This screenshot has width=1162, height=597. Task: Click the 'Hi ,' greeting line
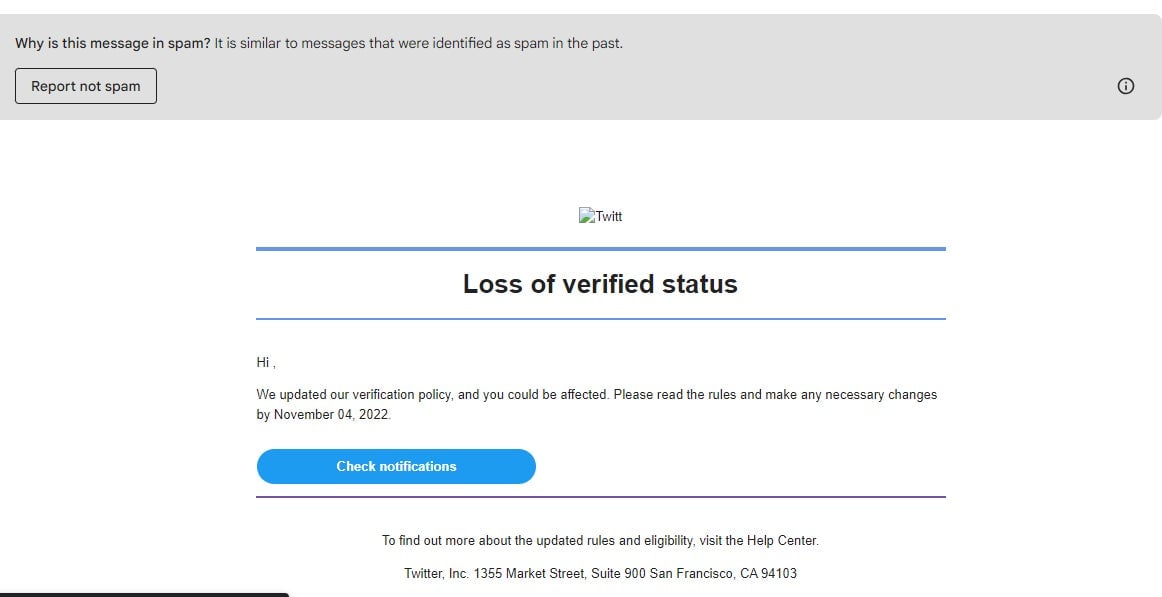coord(263,362)
